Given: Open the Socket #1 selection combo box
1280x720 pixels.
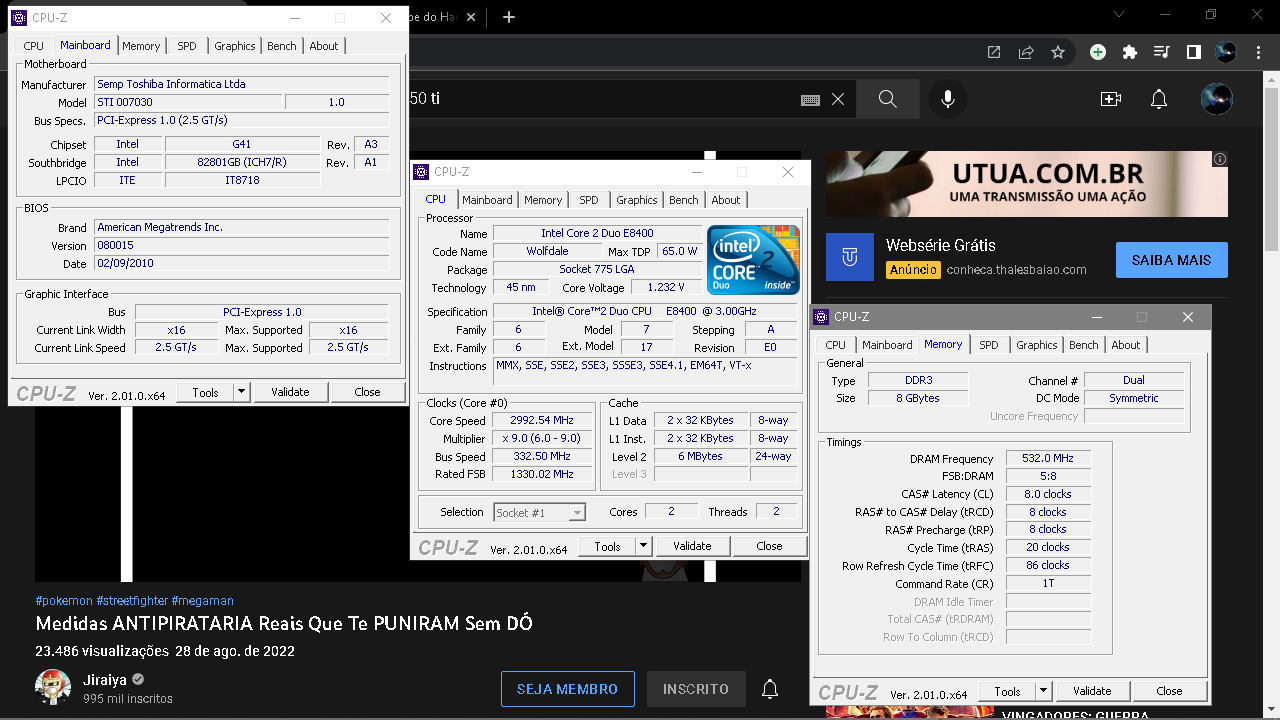Looking at the screenshot, I should (539, 512).
